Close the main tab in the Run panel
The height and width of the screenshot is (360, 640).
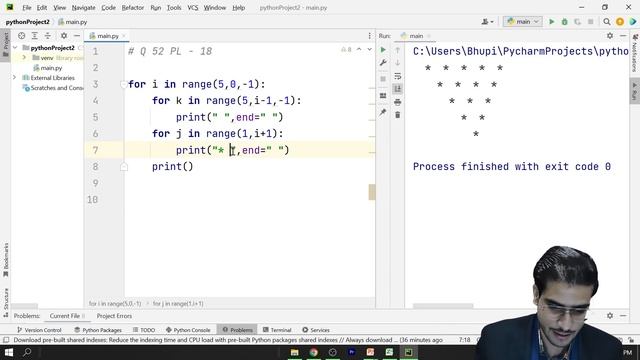429,36
